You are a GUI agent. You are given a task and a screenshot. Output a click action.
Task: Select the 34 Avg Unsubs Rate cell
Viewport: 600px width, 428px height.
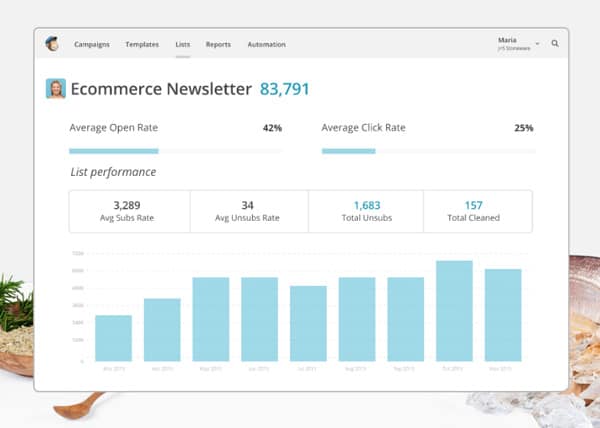[249, 211]
